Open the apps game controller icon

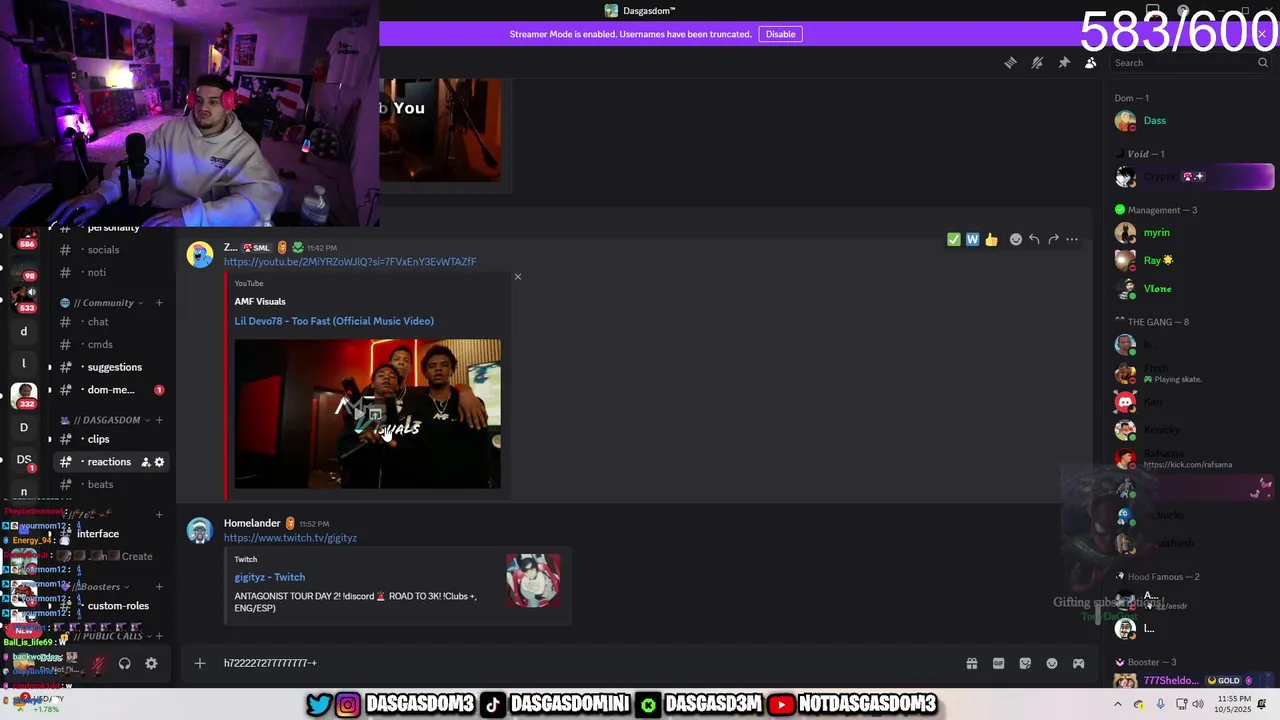pos(1078,663)
